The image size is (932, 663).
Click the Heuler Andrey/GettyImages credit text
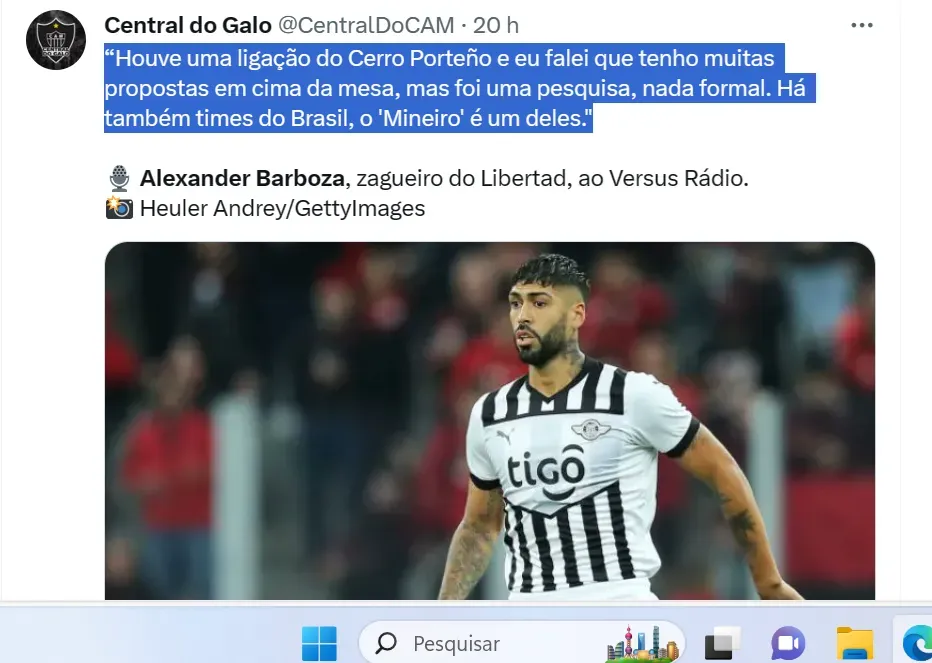282,208
